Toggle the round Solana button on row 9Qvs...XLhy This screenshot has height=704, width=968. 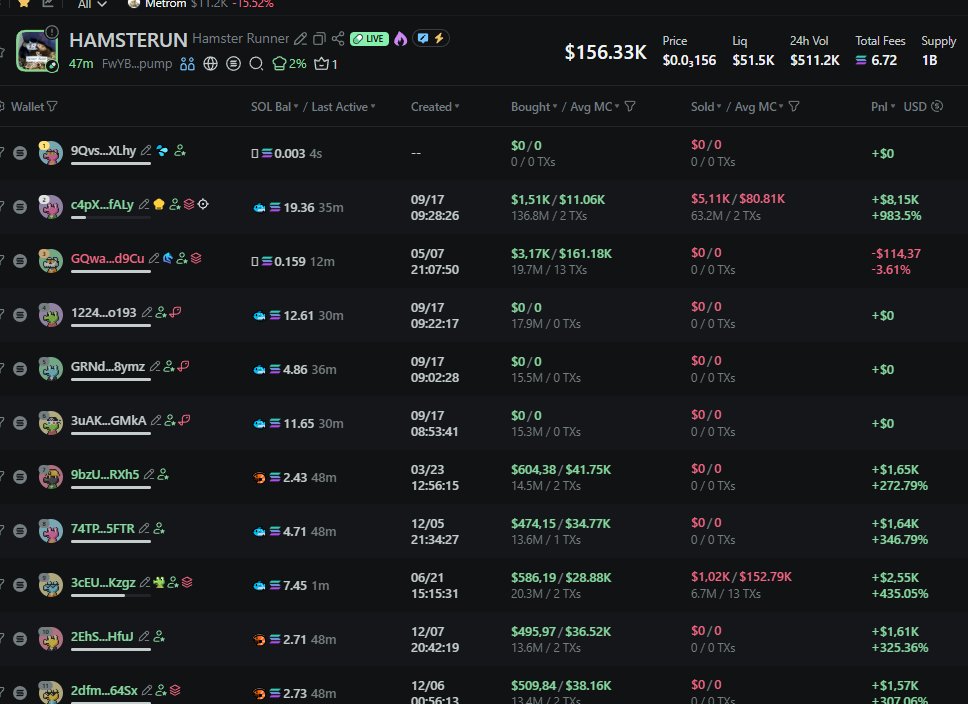20,153
